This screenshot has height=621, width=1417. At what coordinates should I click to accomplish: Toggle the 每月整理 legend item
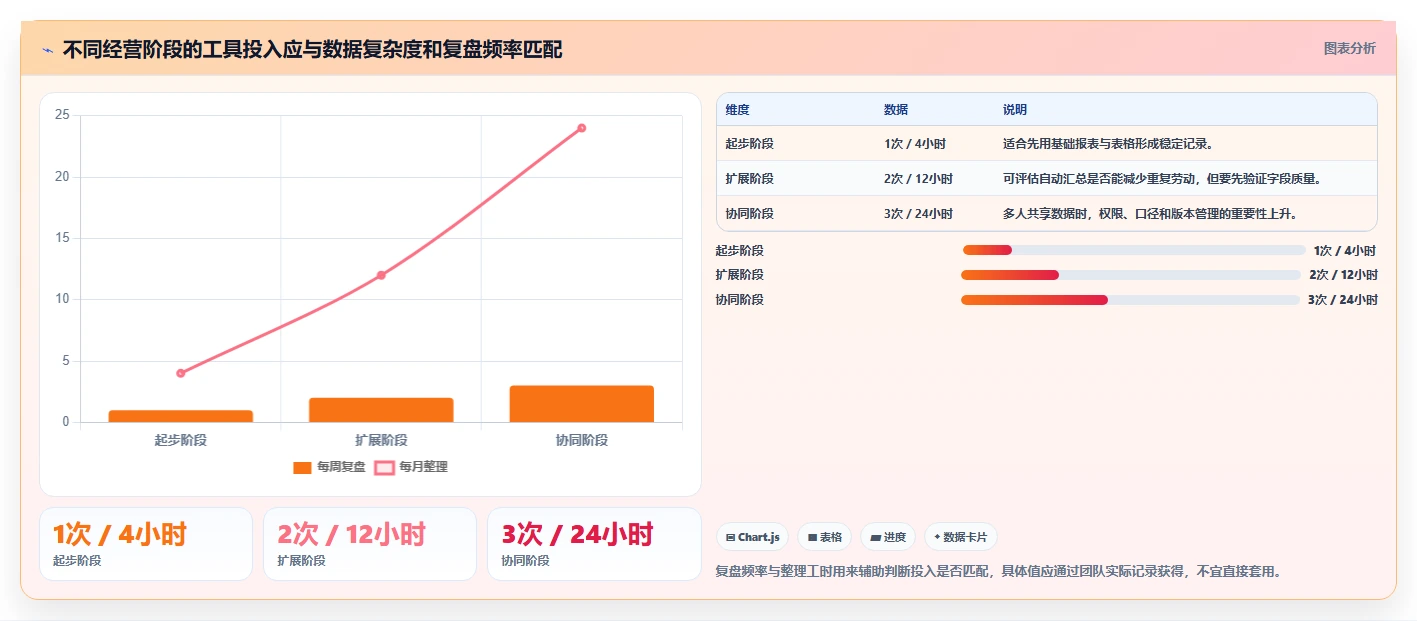click(x=411, y=467)
